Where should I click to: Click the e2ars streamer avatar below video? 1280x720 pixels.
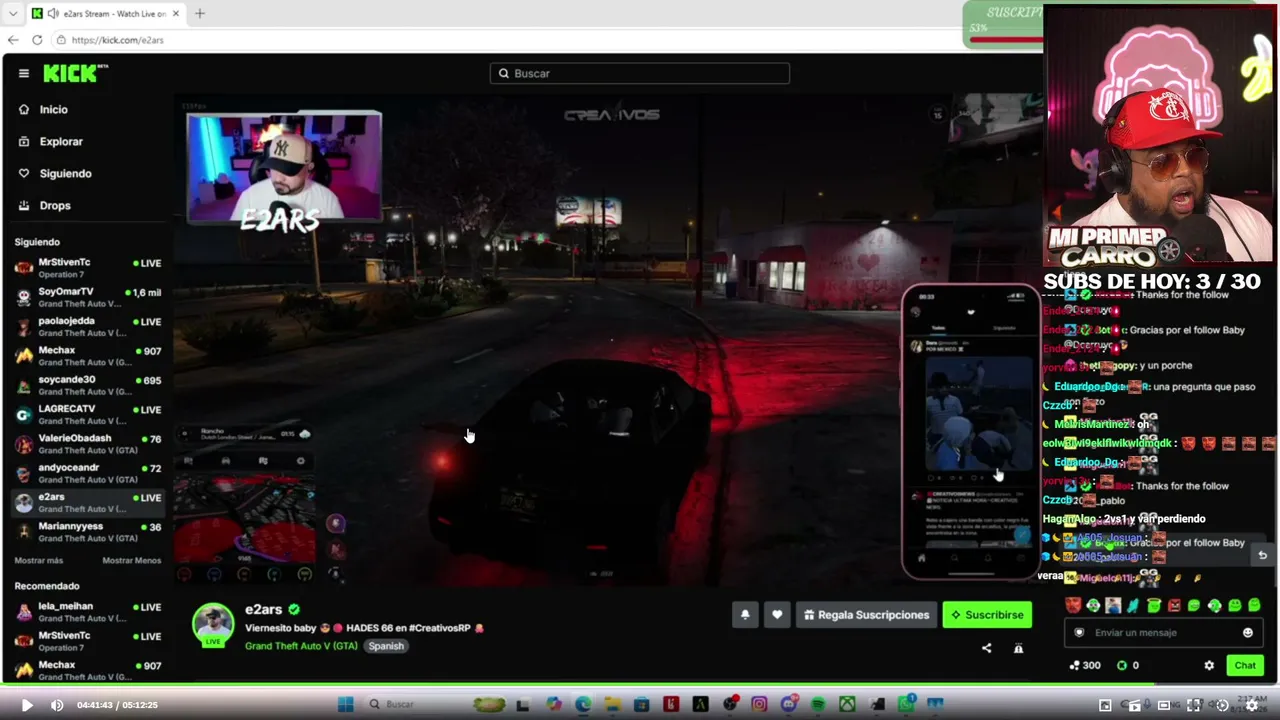(213, 624)
